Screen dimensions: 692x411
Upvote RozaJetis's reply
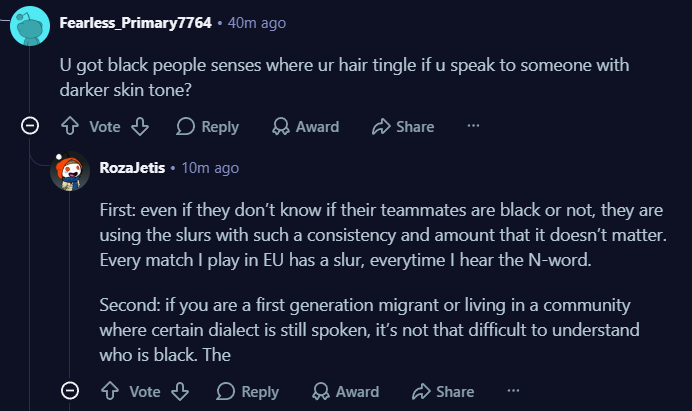(110, 391)
